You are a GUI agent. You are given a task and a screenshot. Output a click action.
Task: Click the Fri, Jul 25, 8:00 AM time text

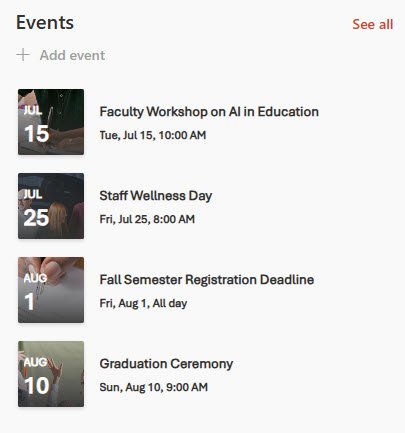147,219
